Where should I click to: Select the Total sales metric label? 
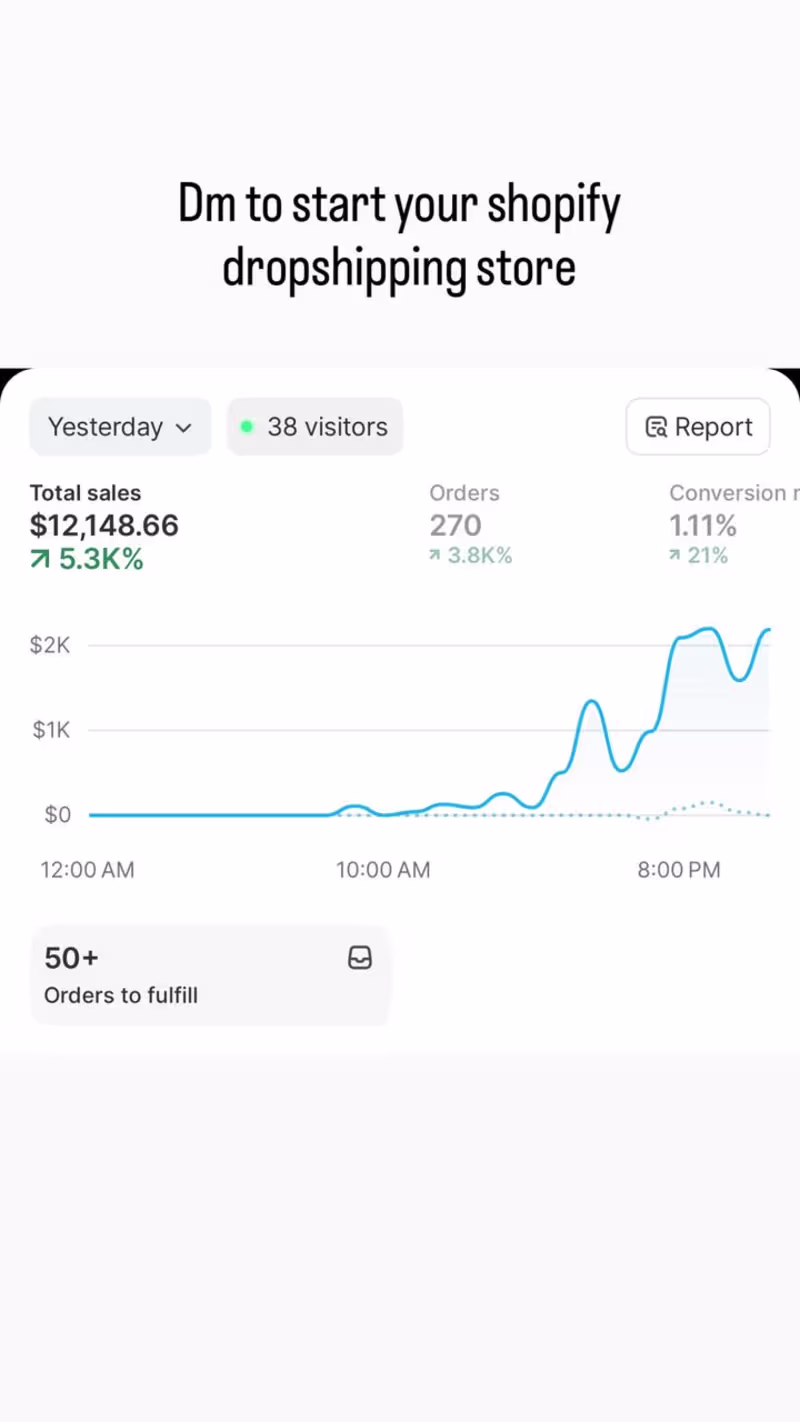[x=85, y=493]
